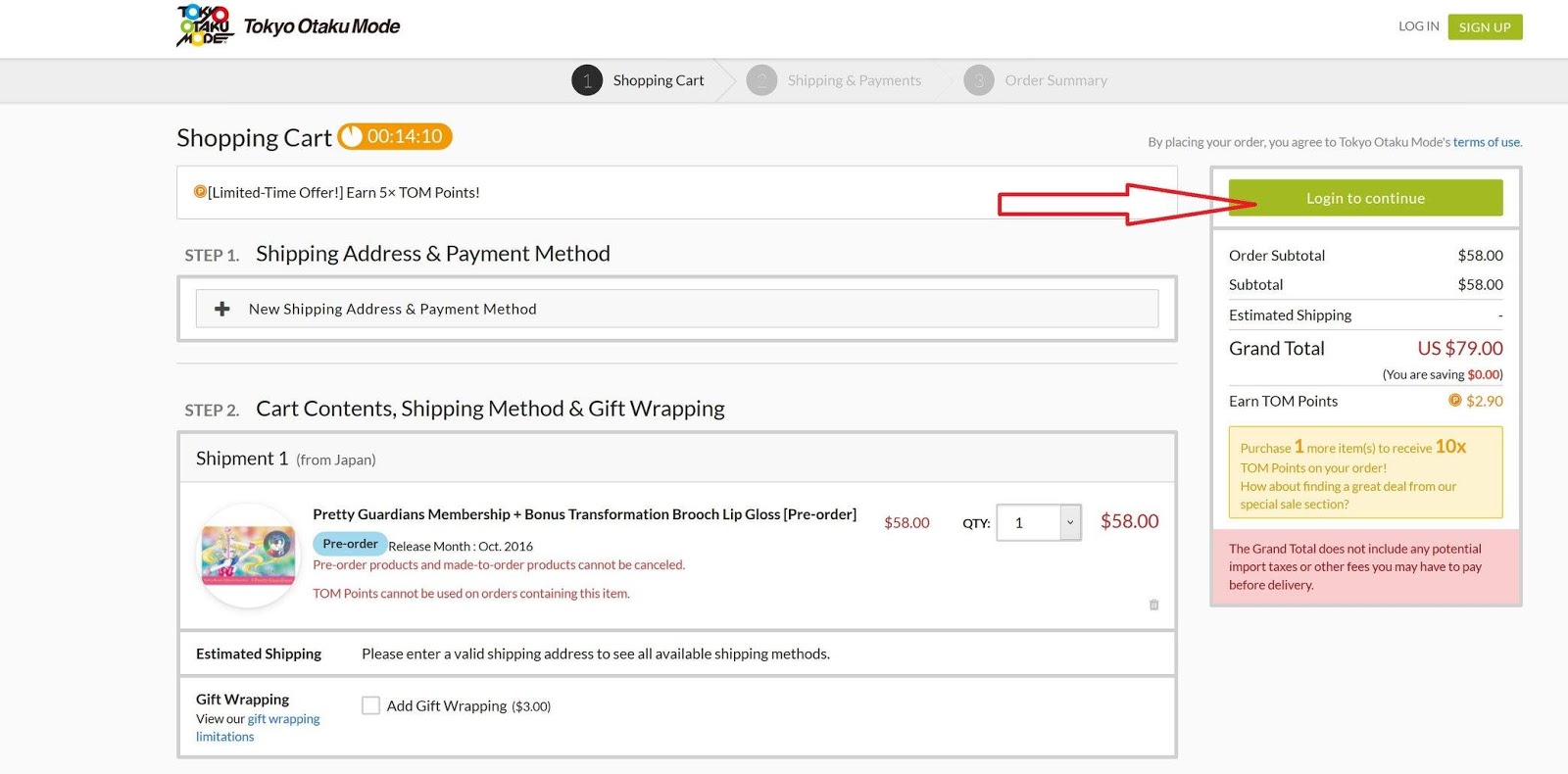The width and height of the screenshot is (1568, 774).
Task: Expand New Shipping Address & Payment Method
Action: tap(677, 309)
